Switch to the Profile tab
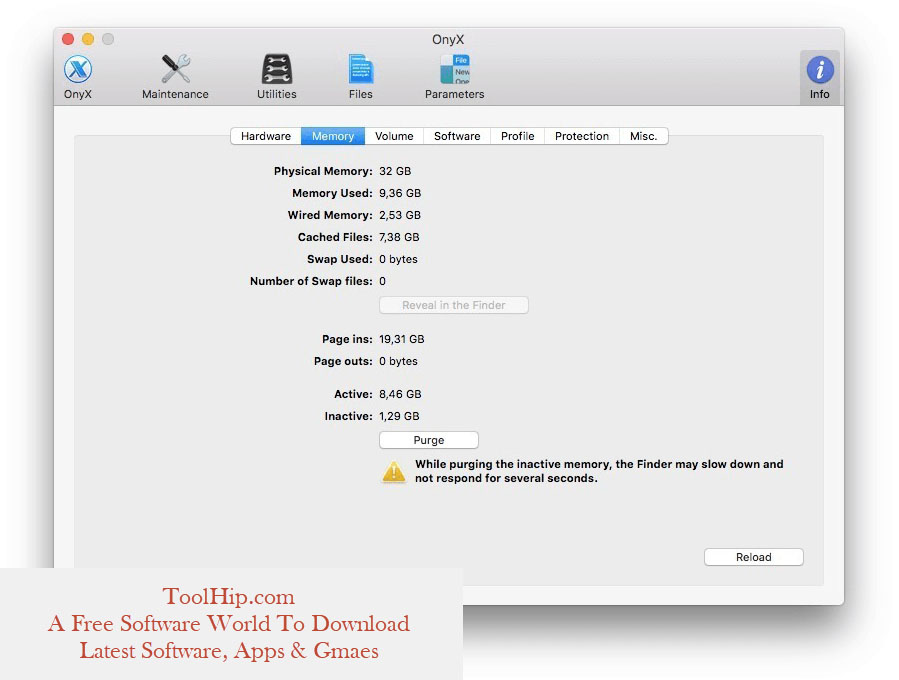The height and width of the screenshot is (680, 899). (518, 136)
